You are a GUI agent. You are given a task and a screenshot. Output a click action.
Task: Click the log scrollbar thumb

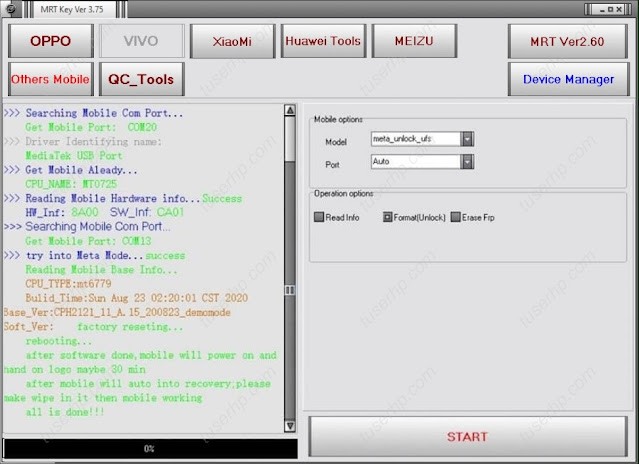pyautogui.click(x=290, y=139)
